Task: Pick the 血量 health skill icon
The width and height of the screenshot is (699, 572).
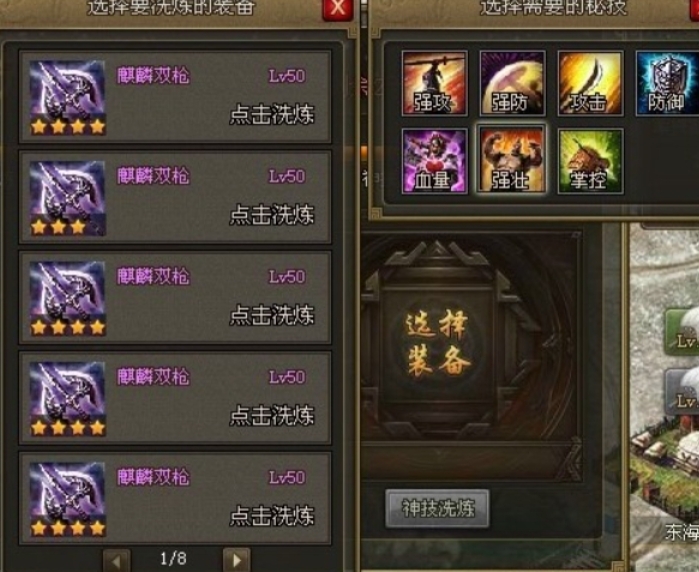Action: click(x=435, y=161)
